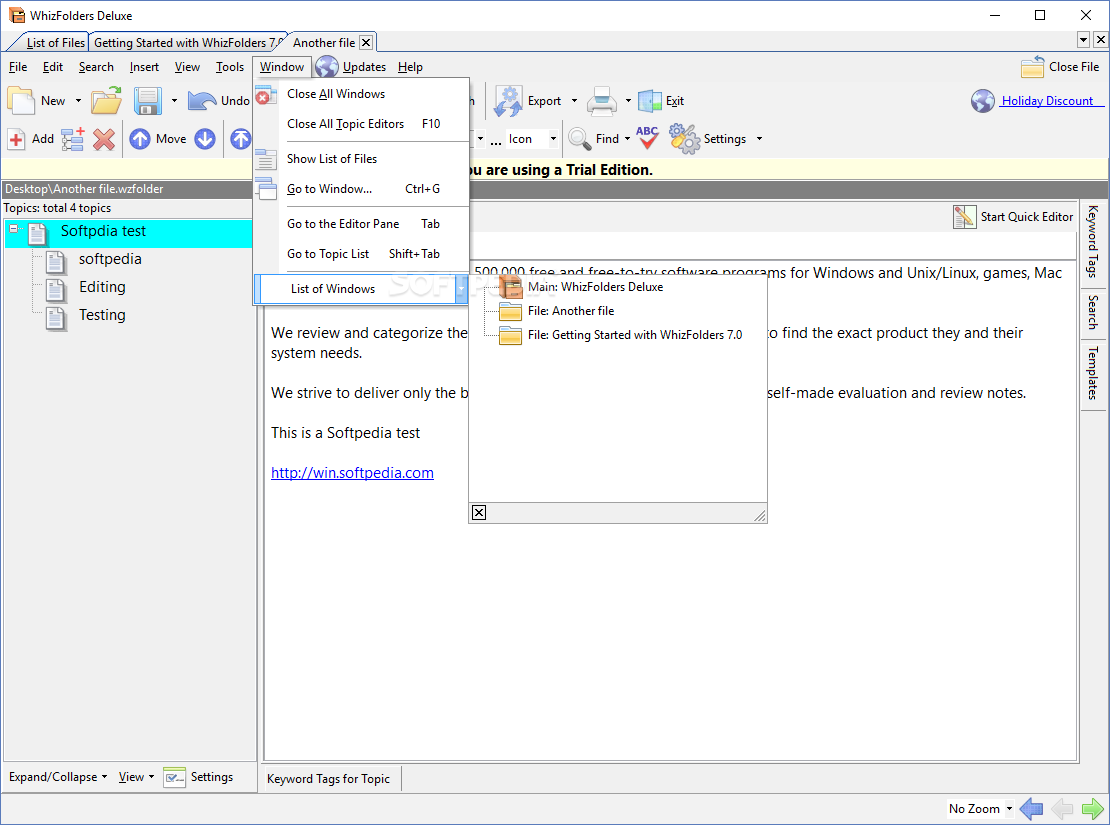This screenshot has width=1110, height=825.
Task: Click the globe icon beside Holiday Discount
Action: pyautogui.click(x=983, y=101)
